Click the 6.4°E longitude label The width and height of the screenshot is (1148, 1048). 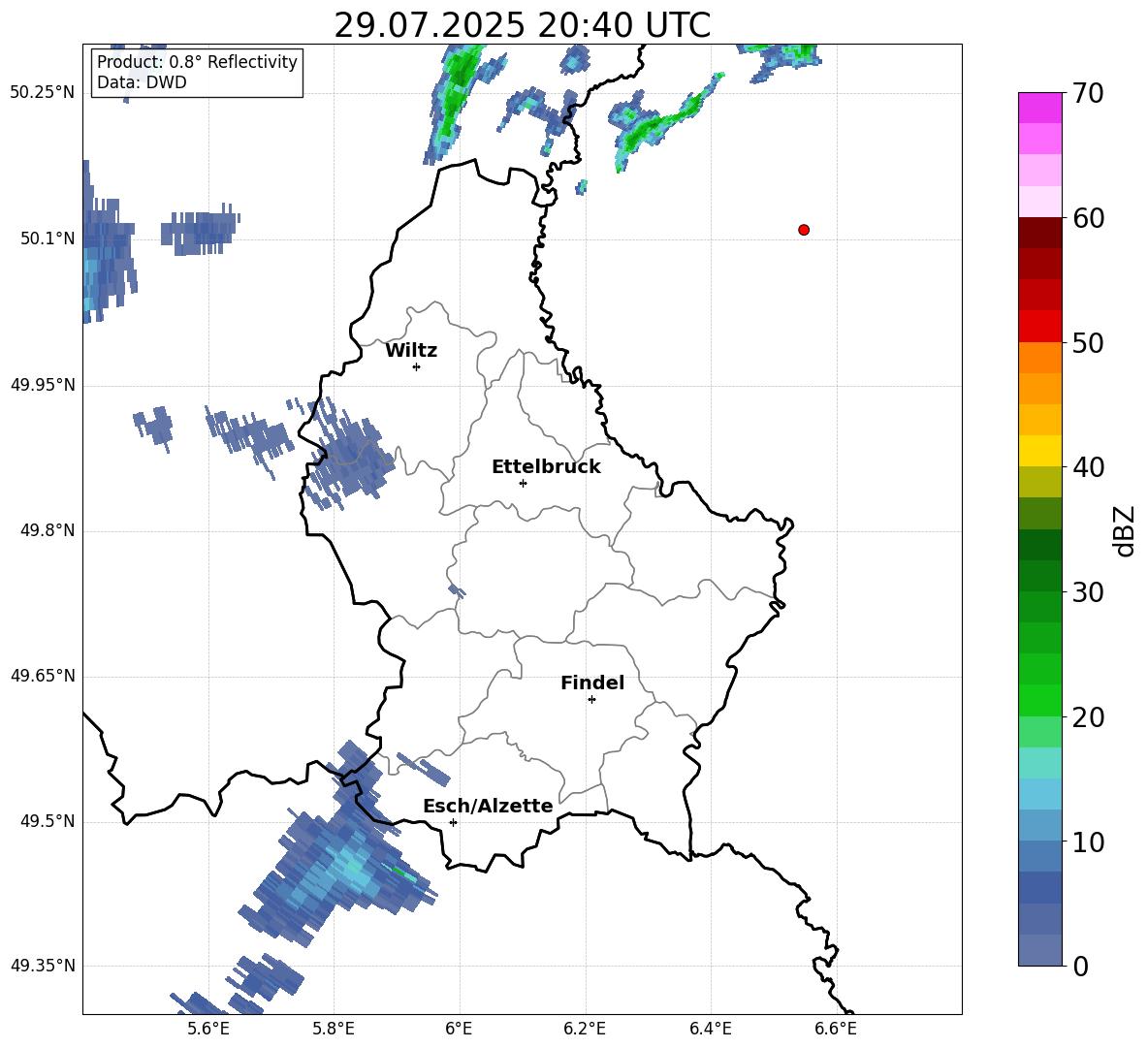[x=710, y=1029]
